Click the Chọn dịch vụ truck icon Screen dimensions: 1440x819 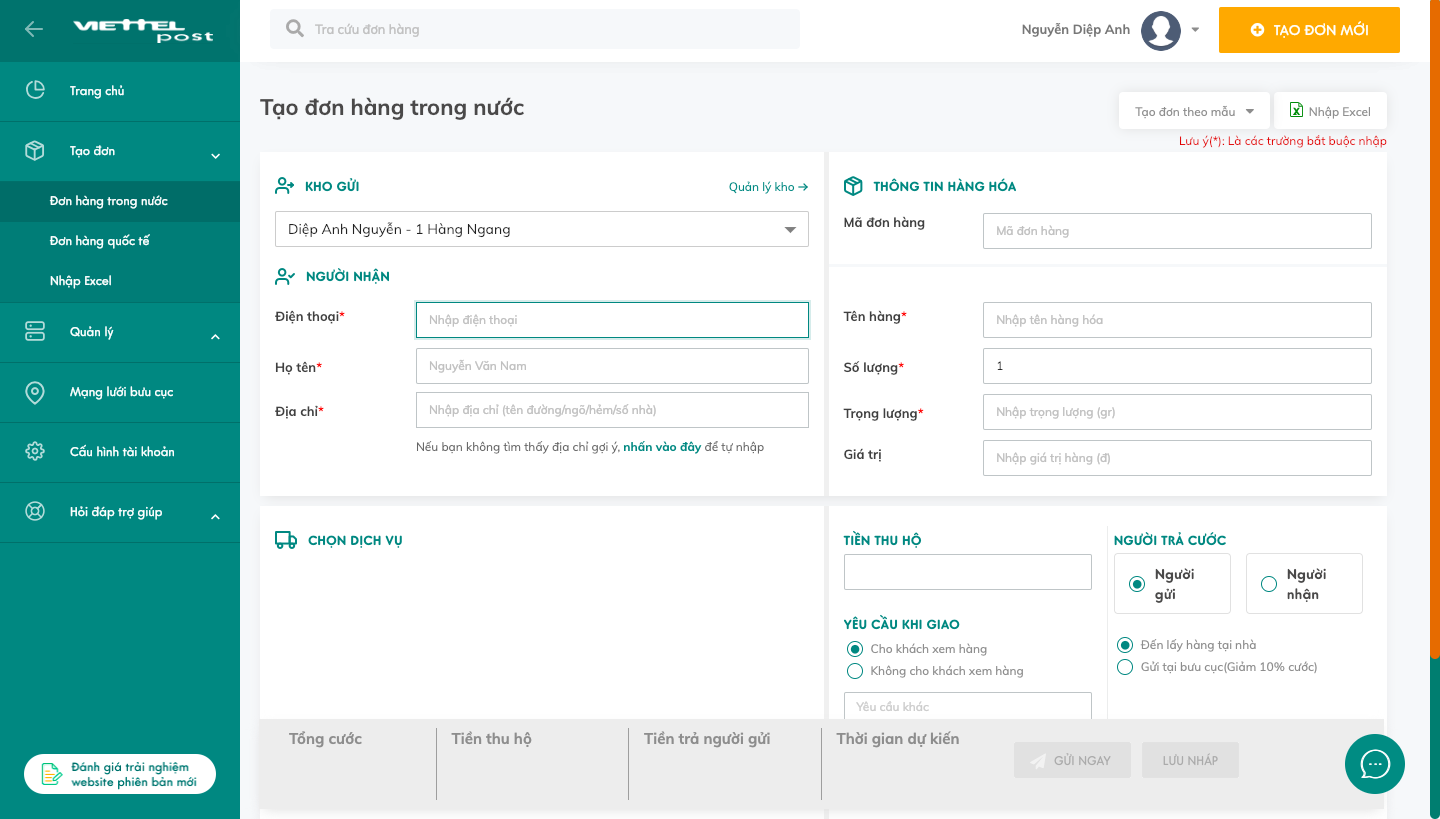(286, 540)
